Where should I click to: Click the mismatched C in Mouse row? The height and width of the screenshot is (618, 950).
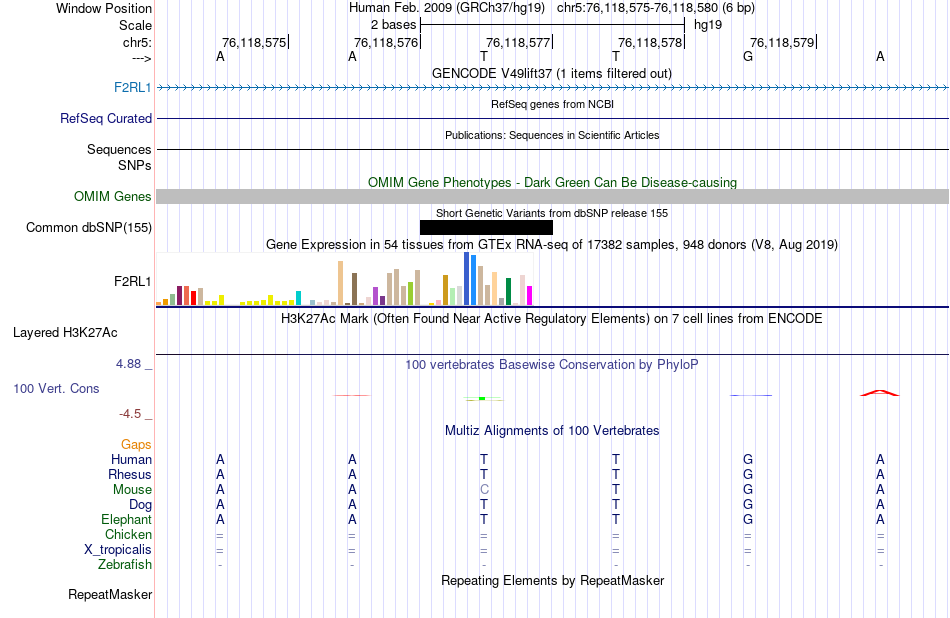coord(484,490)
